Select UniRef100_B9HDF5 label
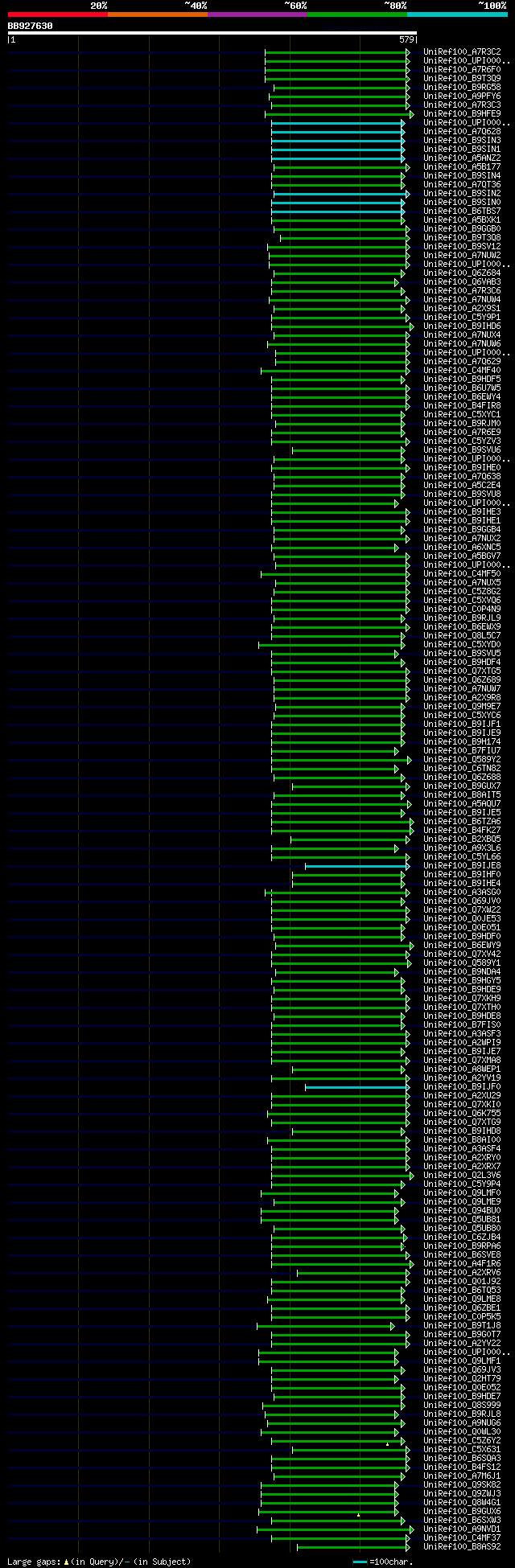This screenshot has height=1568, width=515. click(462, 380)
